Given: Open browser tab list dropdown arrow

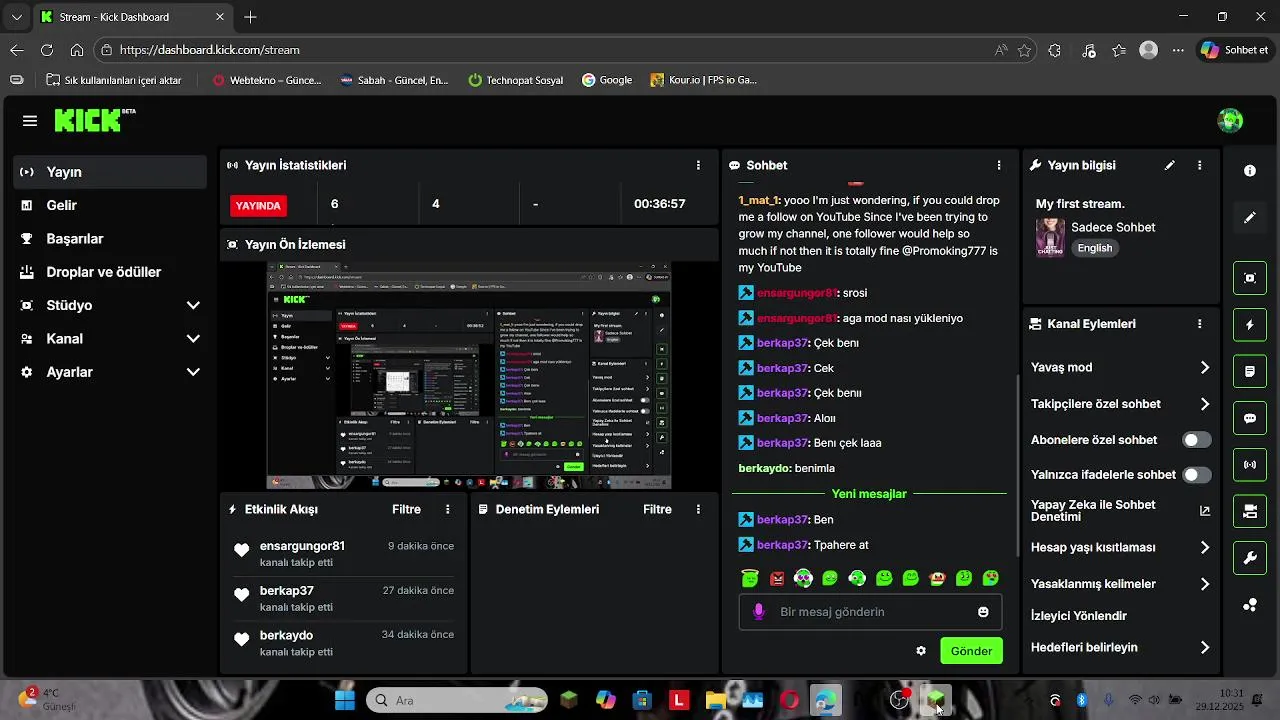Looking at the screenshot, I should (x=16, y=17).
